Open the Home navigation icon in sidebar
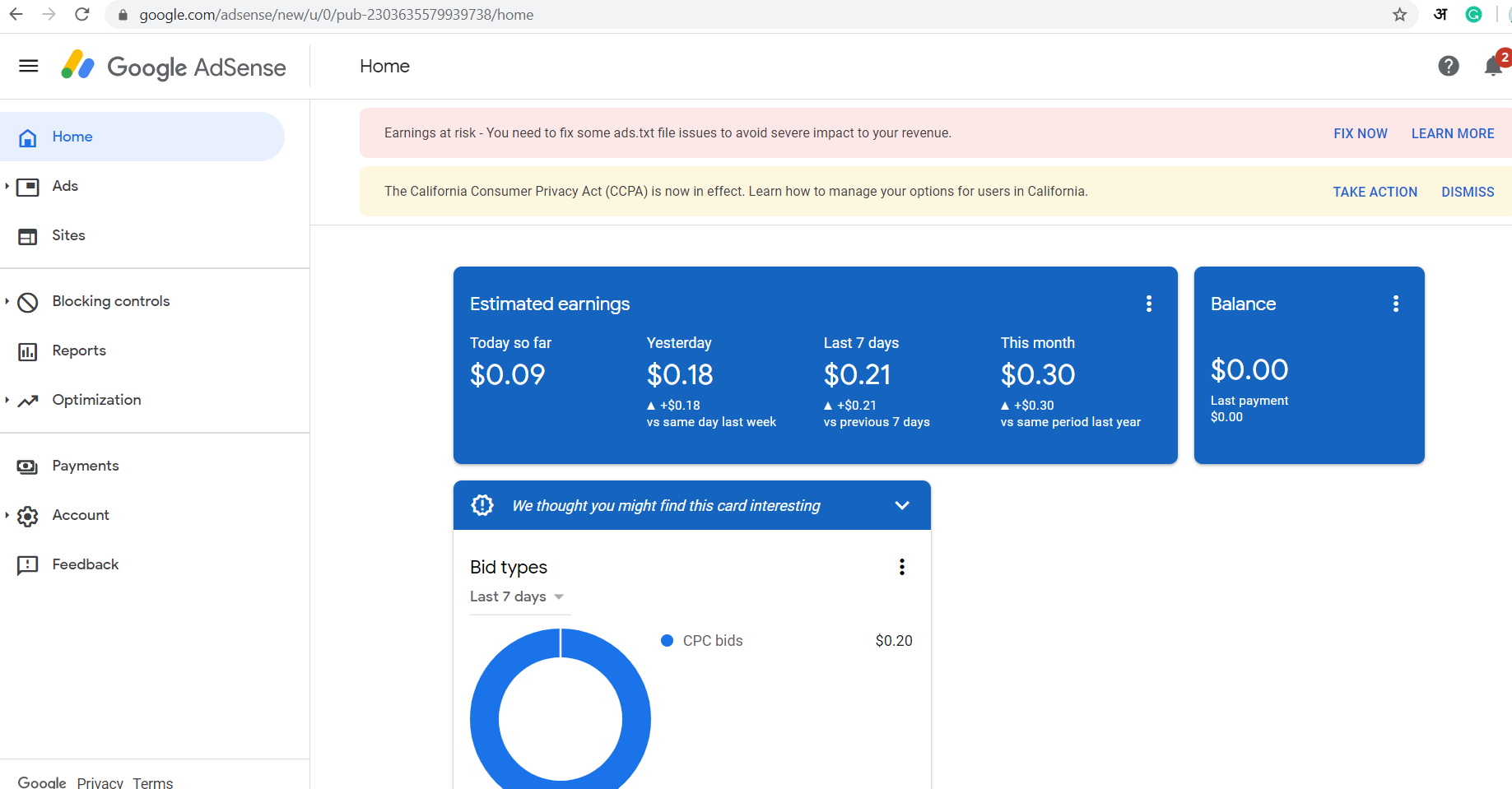This screenshot has height=789, width=1512. point(27,137)
